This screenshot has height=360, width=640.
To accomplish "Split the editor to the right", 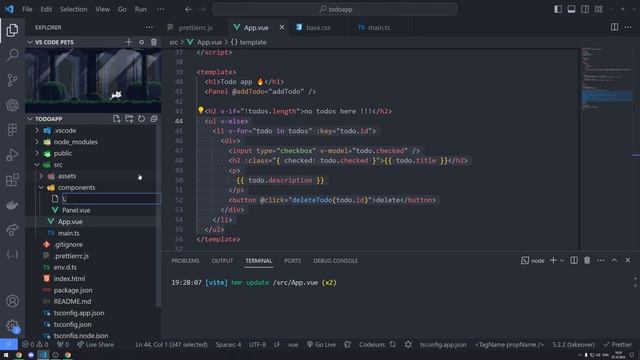I will [x=614, y=27].
